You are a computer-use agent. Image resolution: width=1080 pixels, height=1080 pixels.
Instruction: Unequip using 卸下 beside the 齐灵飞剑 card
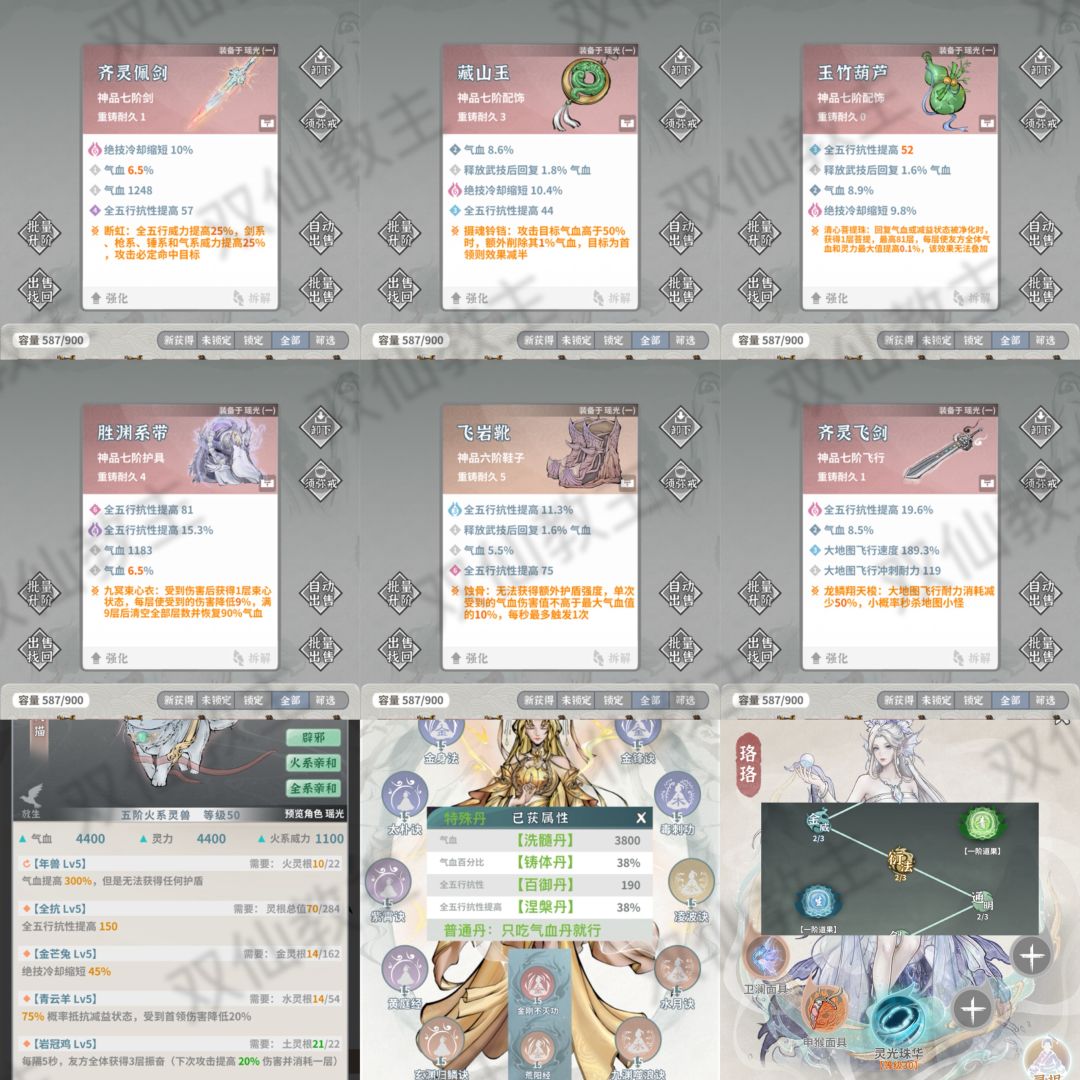tap(1040, 427)
